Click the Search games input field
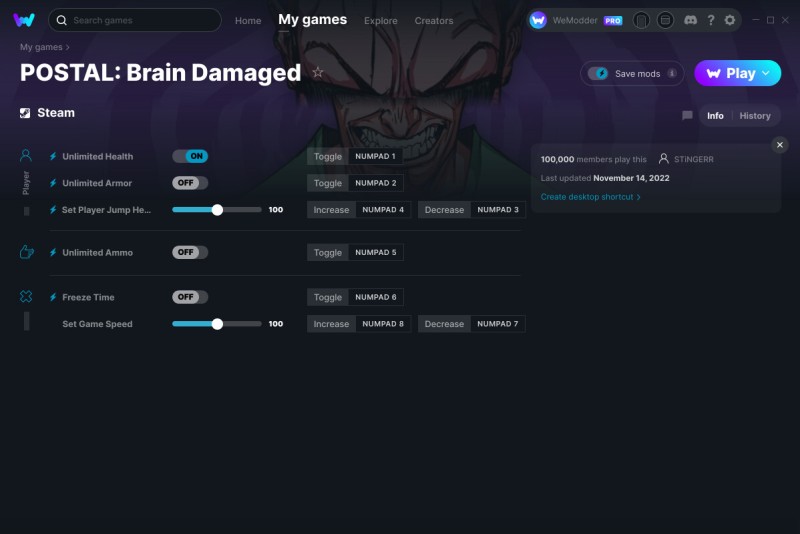This screenshot has height=534, width=800. click(135, 20)
